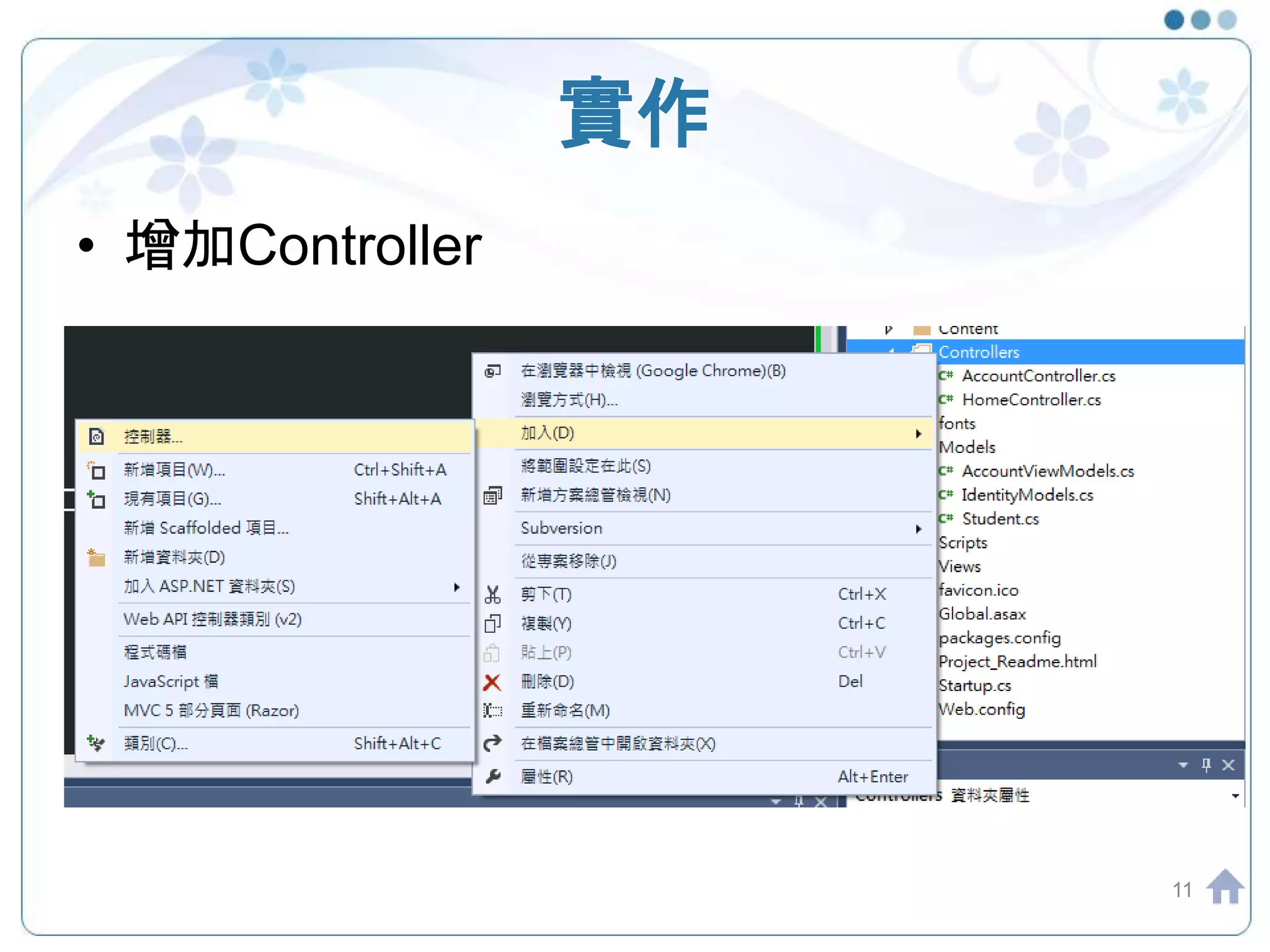Open the 加入(D) submenu arrow
This screenshot has width=1270, height=952.
[x=918, y=433]
